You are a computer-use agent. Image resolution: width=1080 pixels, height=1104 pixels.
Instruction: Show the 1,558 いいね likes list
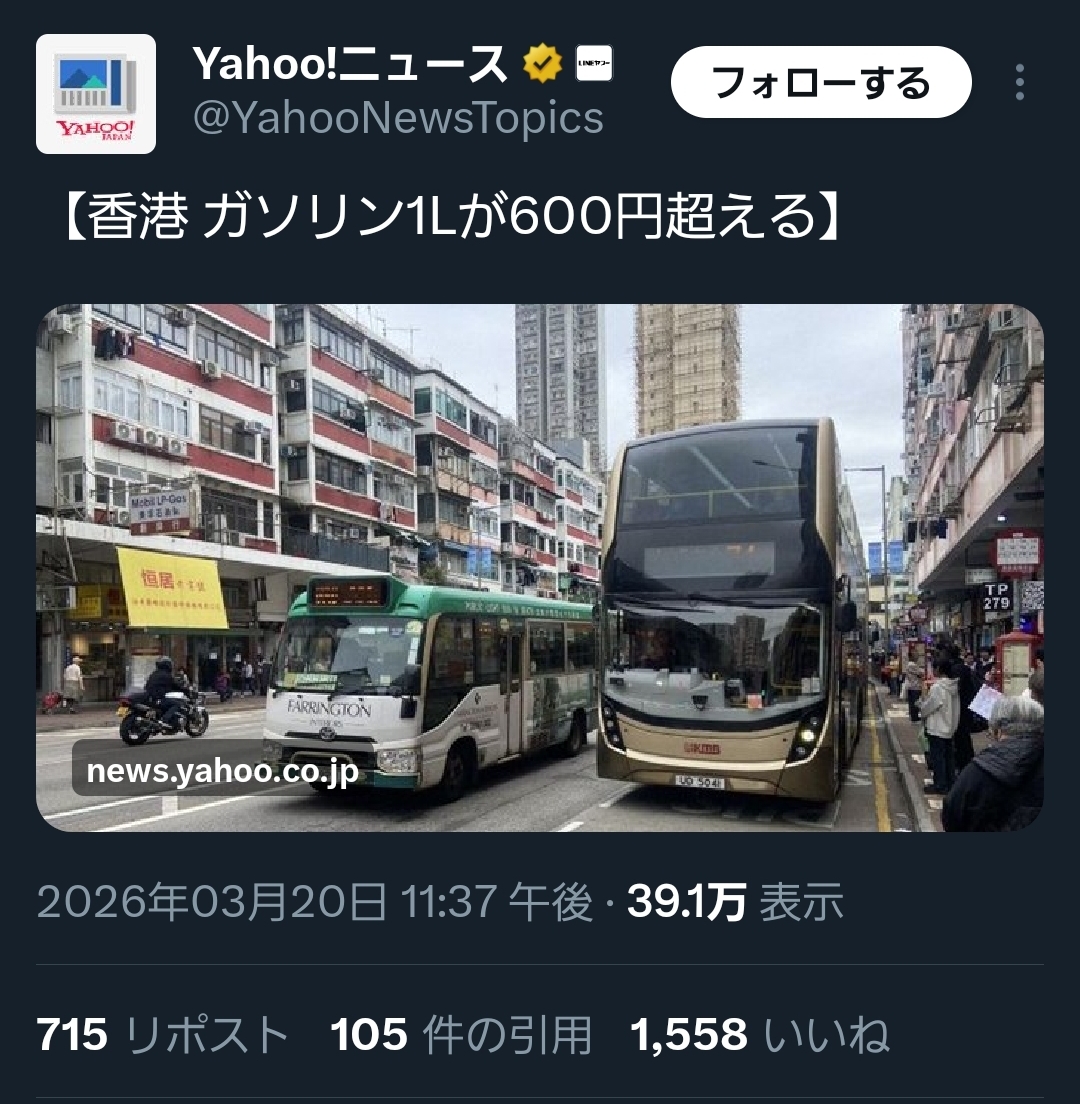coord(760,1035)
